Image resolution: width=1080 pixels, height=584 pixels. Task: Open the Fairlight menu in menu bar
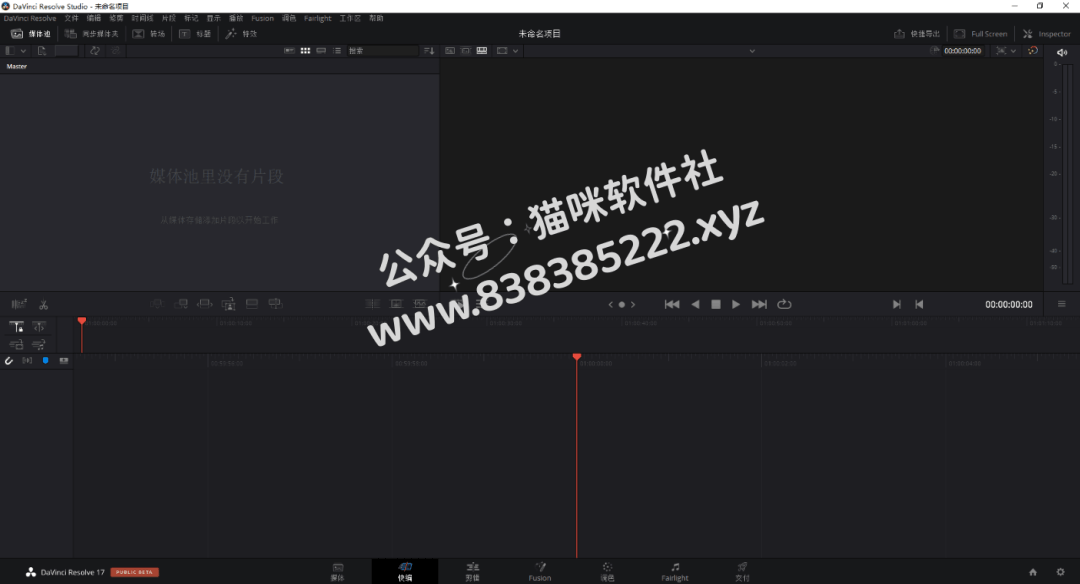[318, 19]
